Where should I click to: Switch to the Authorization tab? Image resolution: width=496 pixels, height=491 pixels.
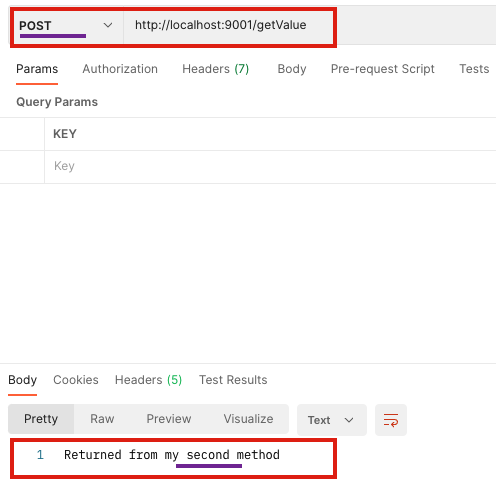click(120, 69)
